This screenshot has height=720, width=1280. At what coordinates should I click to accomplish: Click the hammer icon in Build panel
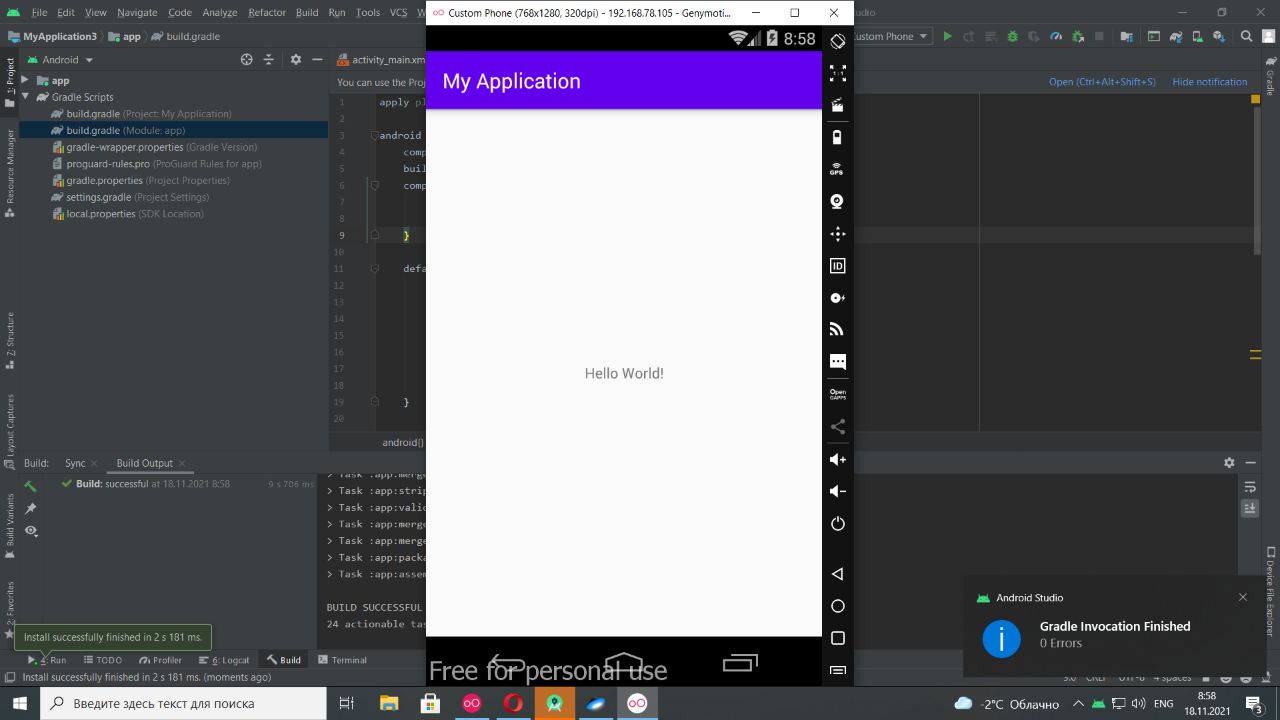(31, 486)
